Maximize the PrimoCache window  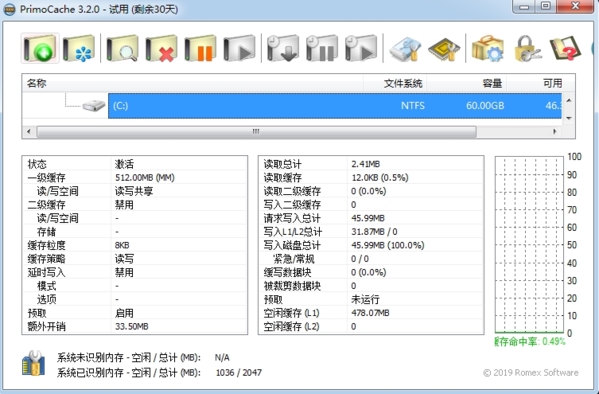click(x=546, y=7)
